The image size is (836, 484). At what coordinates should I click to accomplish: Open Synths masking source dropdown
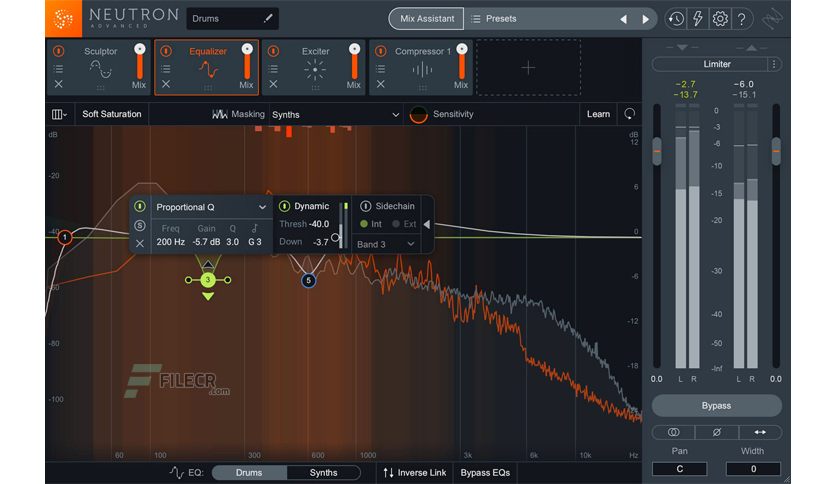335,115
